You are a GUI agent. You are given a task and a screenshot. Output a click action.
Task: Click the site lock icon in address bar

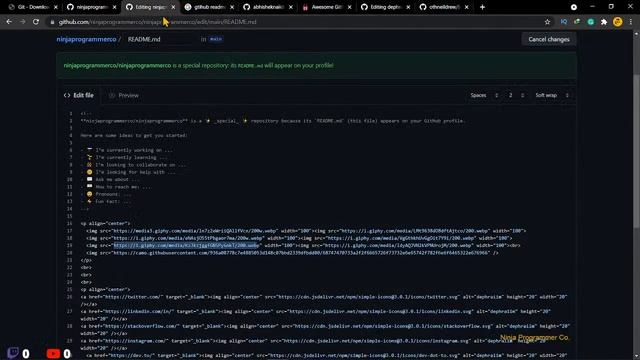(x=52, y=22)
